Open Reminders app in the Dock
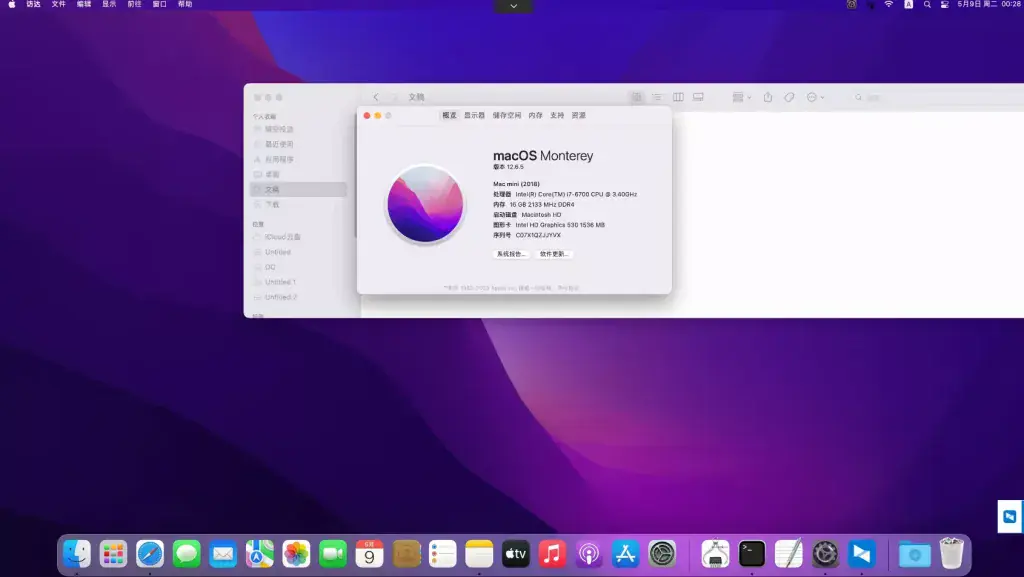 pyautogui.click(x=443, y=554)
